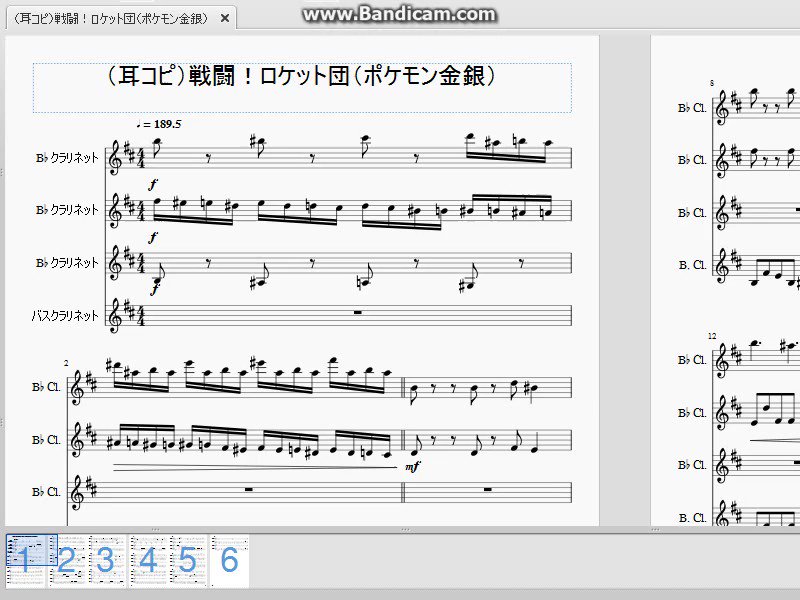Click measure number 8 on second page

712,83
